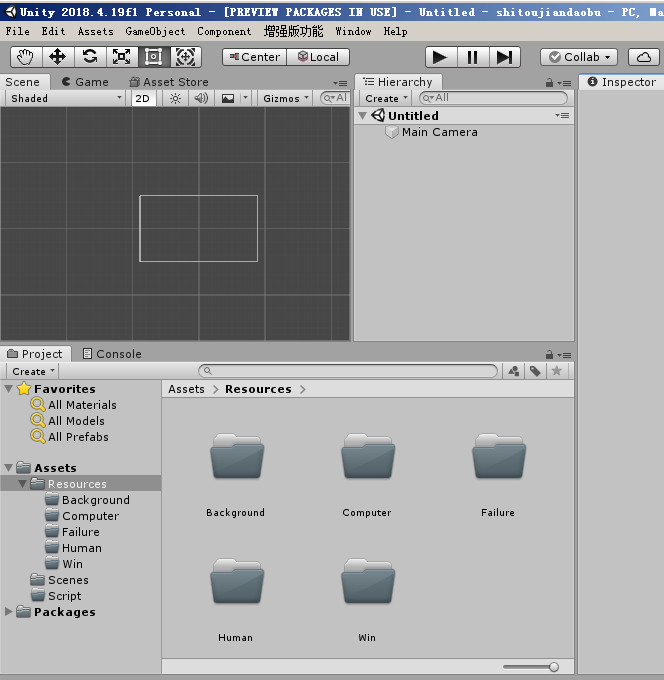
Task: Toggle scene audio speaker icon
Action: tap(201, 98)
